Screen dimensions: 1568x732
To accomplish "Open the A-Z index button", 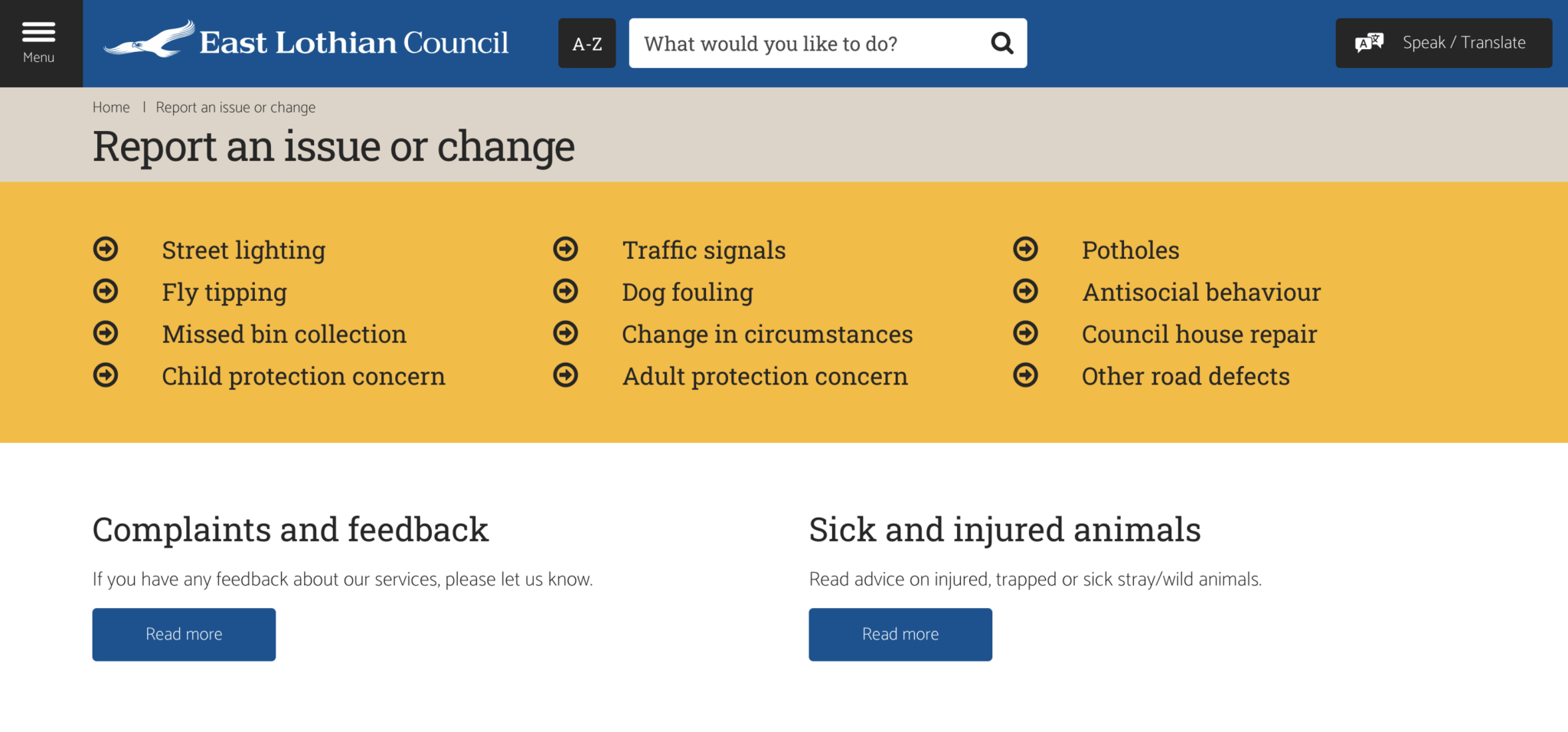I will click(587, 44).
